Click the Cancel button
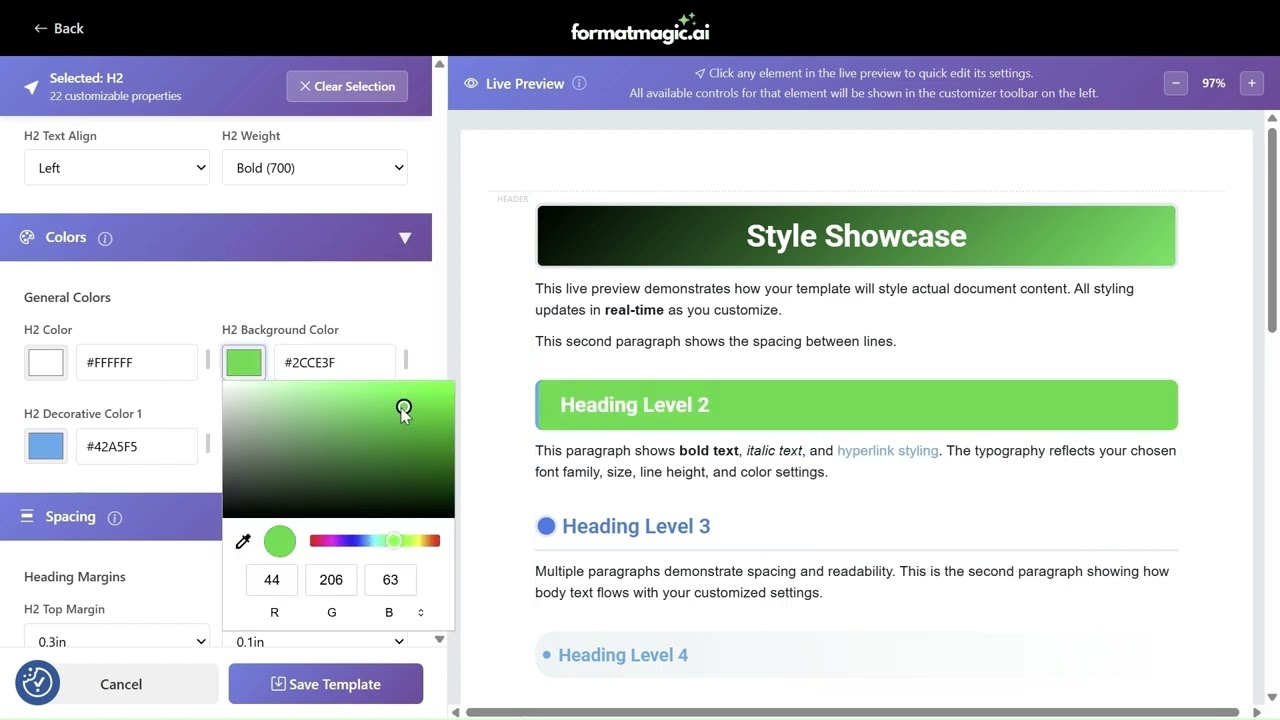The image size is (1280, 720). click(121, 684)
